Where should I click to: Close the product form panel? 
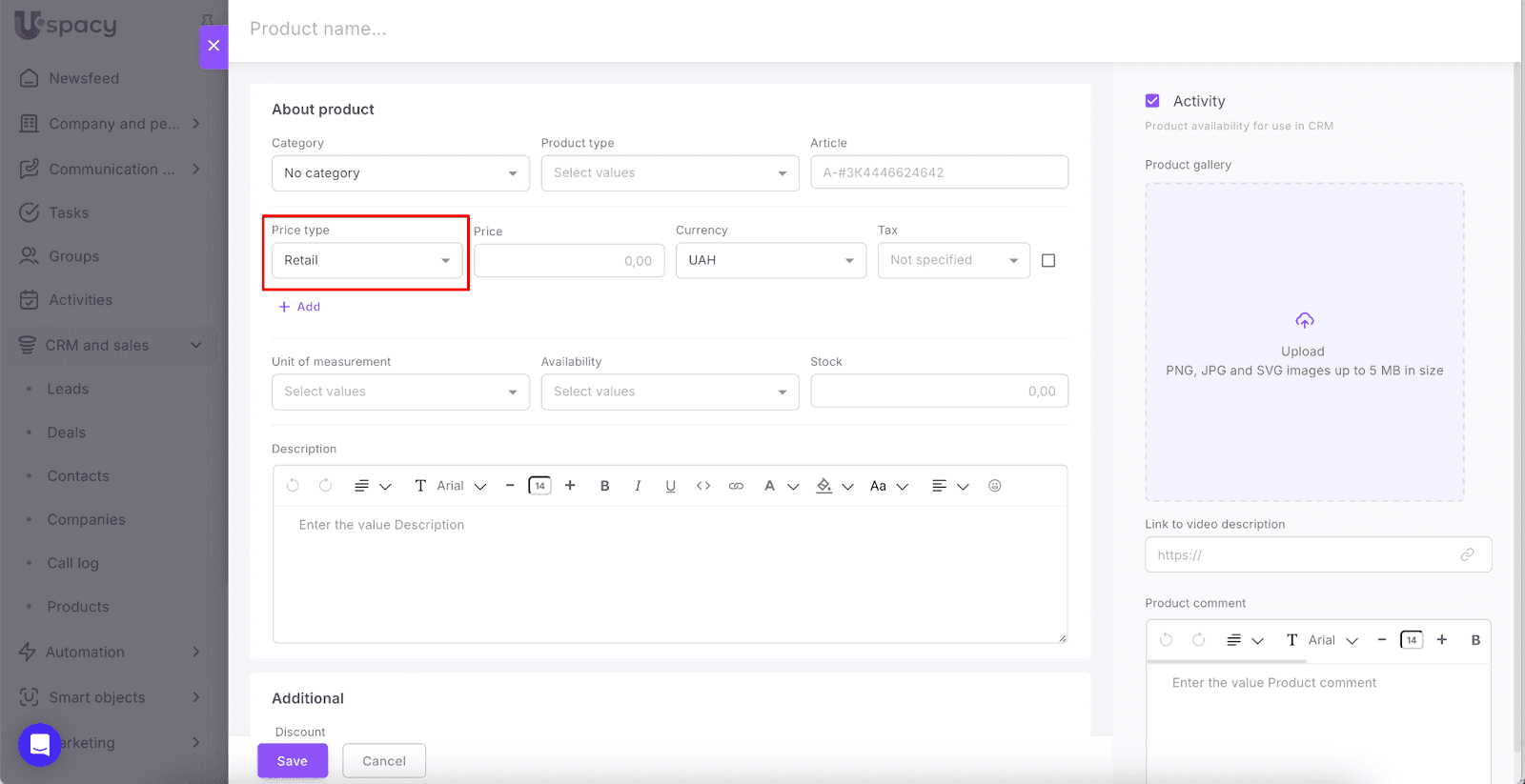213,46
